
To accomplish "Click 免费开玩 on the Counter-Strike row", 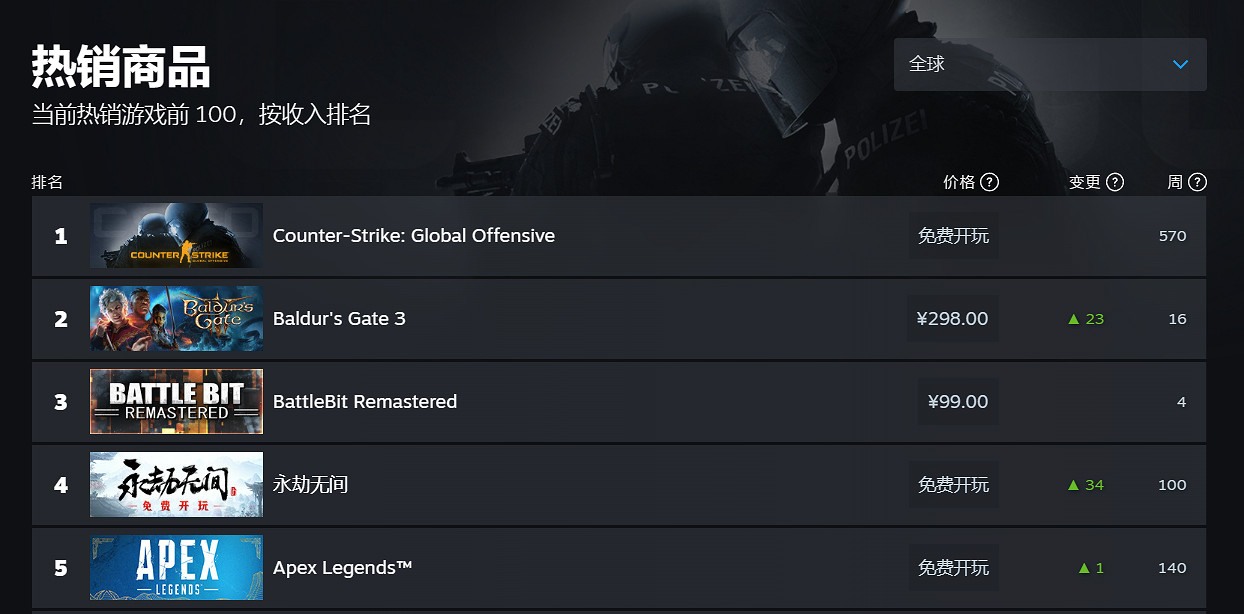I will [953, 236].
